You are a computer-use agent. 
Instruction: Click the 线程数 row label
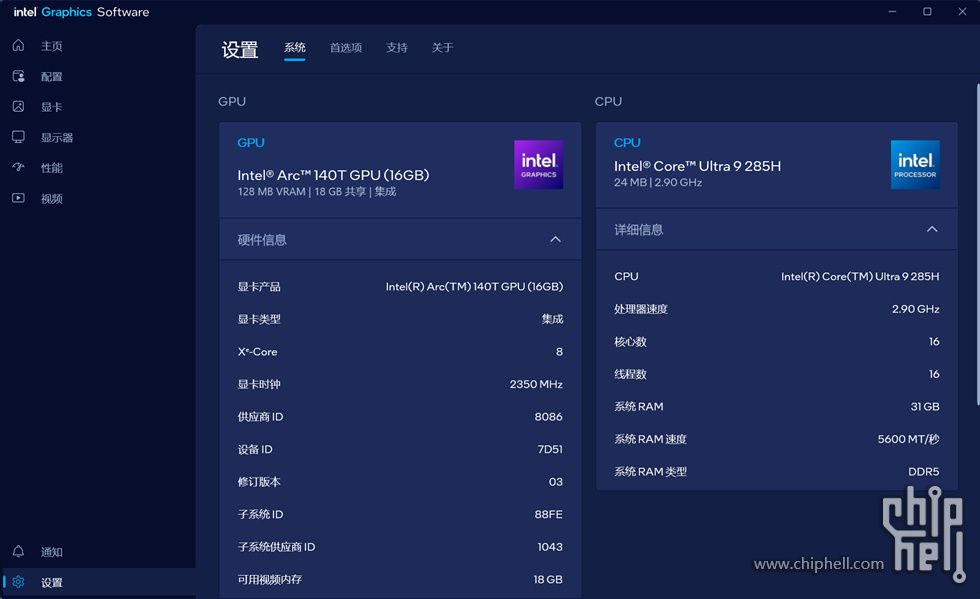630,375
